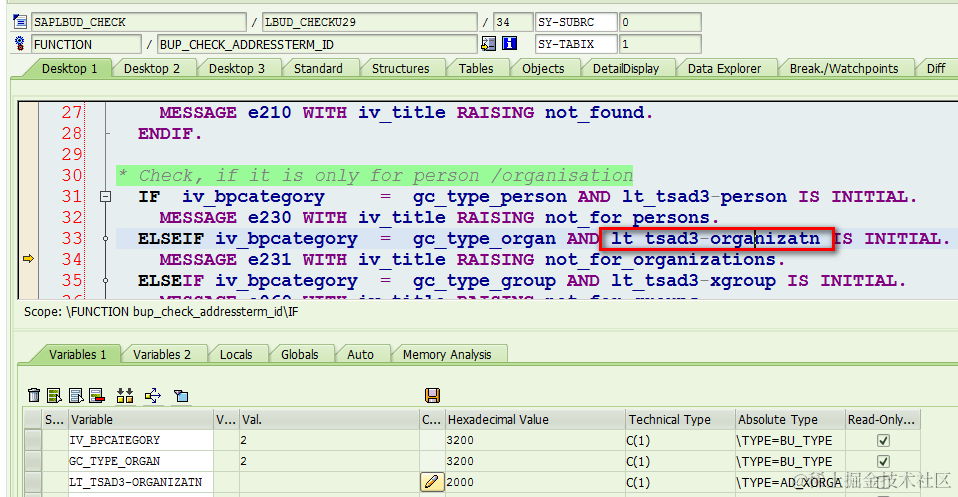Click the gear icon beside FUNCTION field
The image size is (958, 497).
pos(20,43)
